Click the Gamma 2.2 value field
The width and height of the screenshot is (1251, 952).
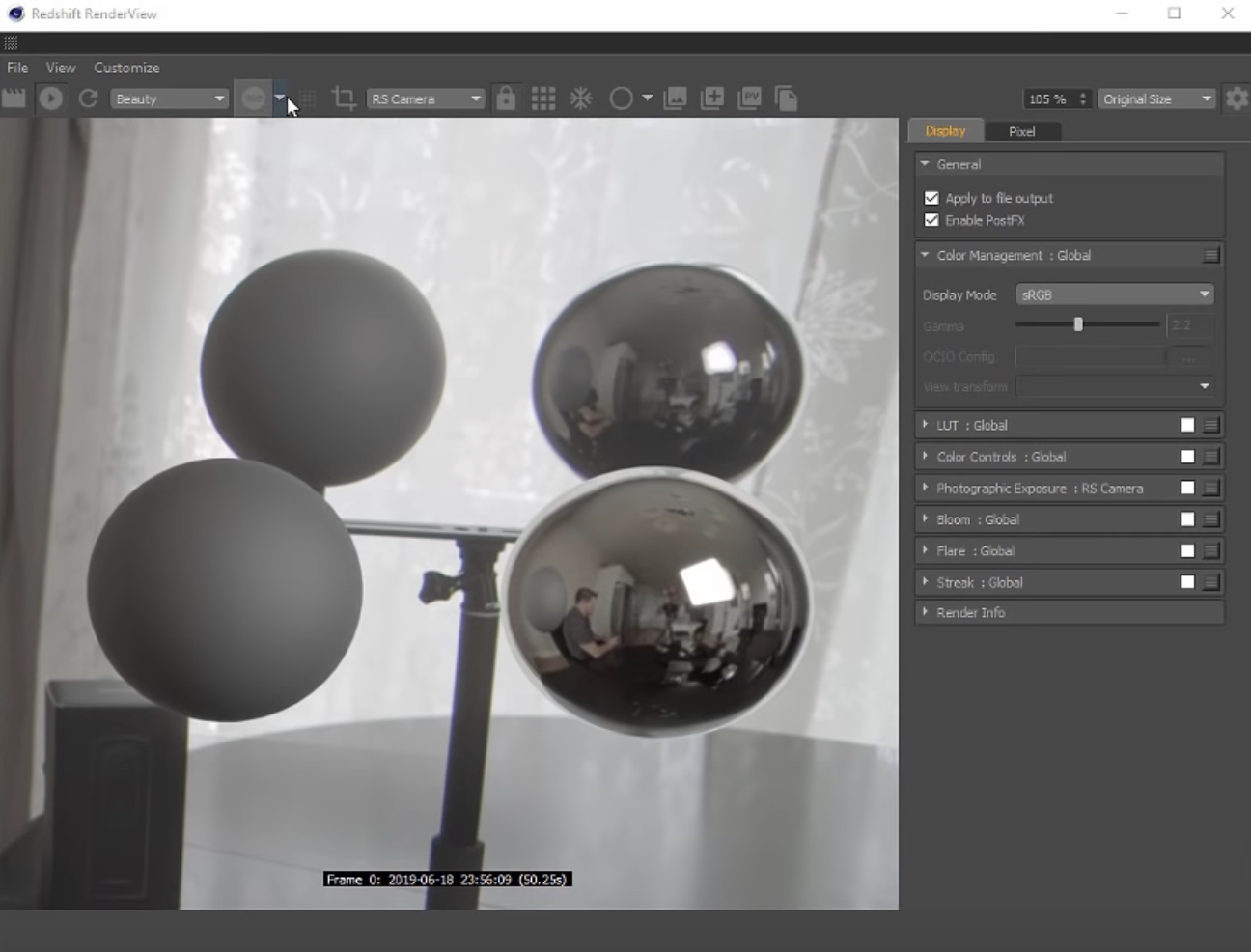1189,325
